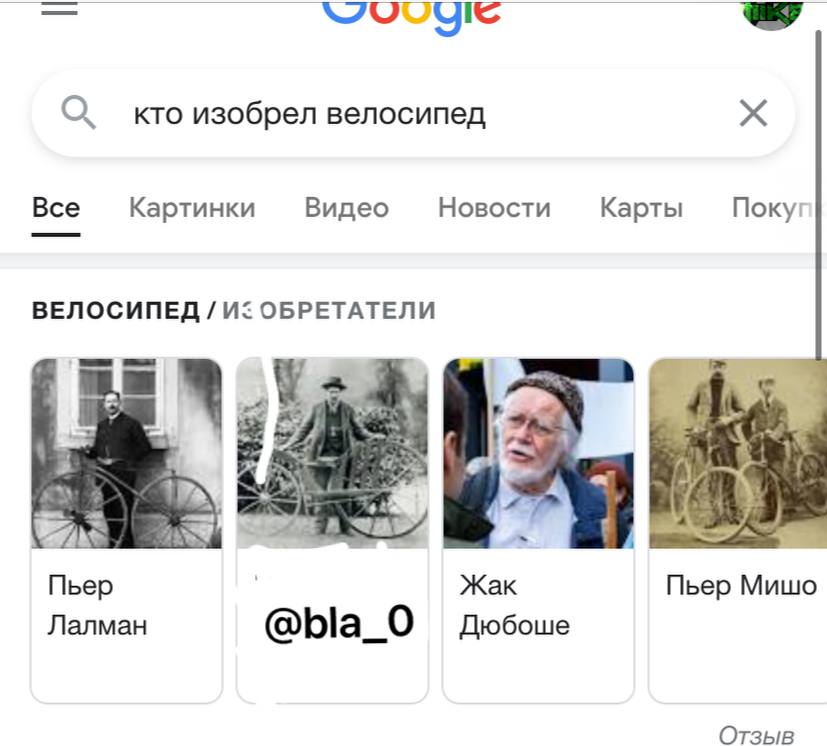Switch to the Картинки tab
Image resolution: width=827 pixels, height=746 pixels.
point(193,208)
